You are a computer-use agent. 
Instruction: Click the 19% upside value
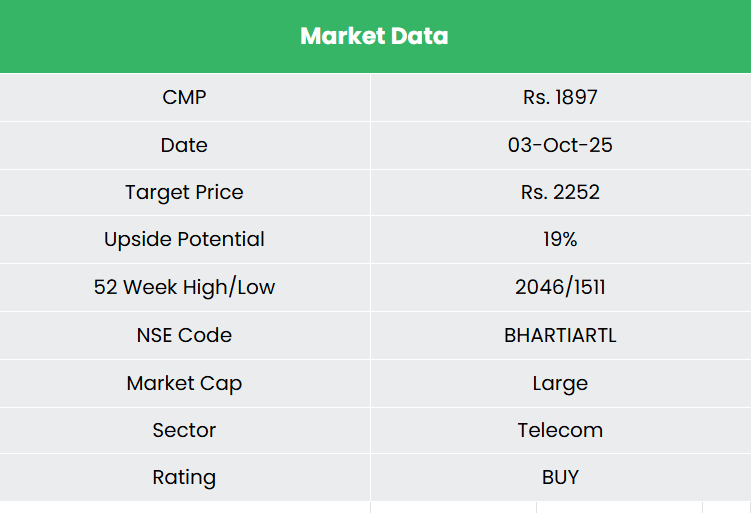[x=560, y=239]
